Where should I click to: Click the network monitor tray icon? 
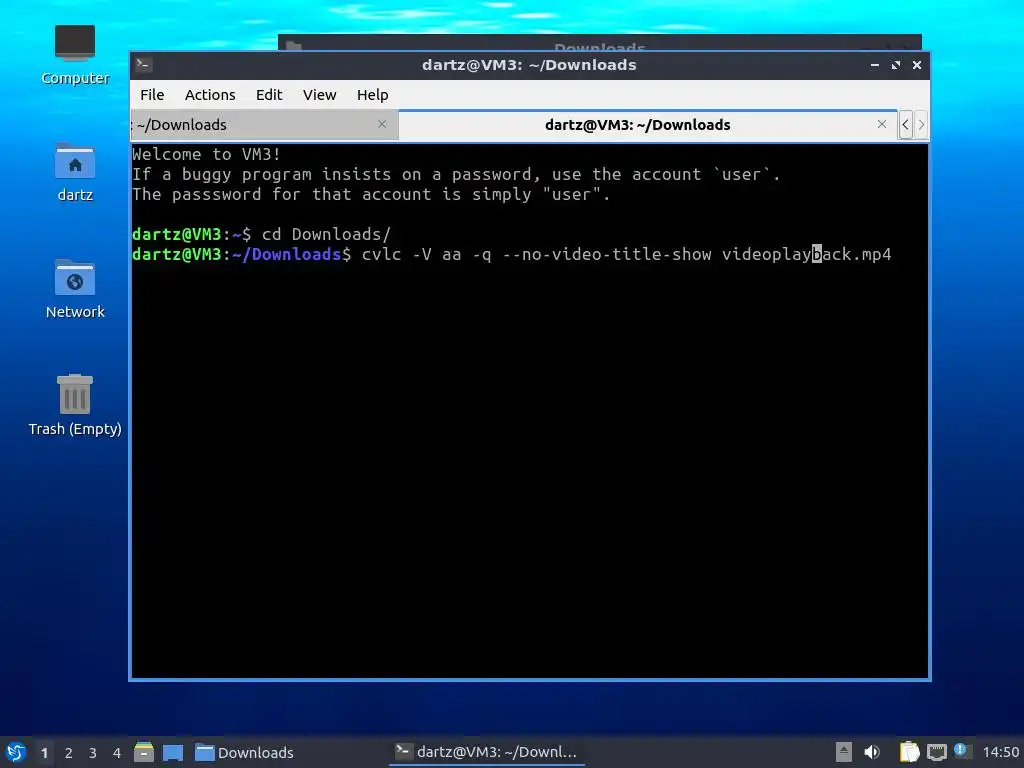pyautogui.click(x=936, y=752)
